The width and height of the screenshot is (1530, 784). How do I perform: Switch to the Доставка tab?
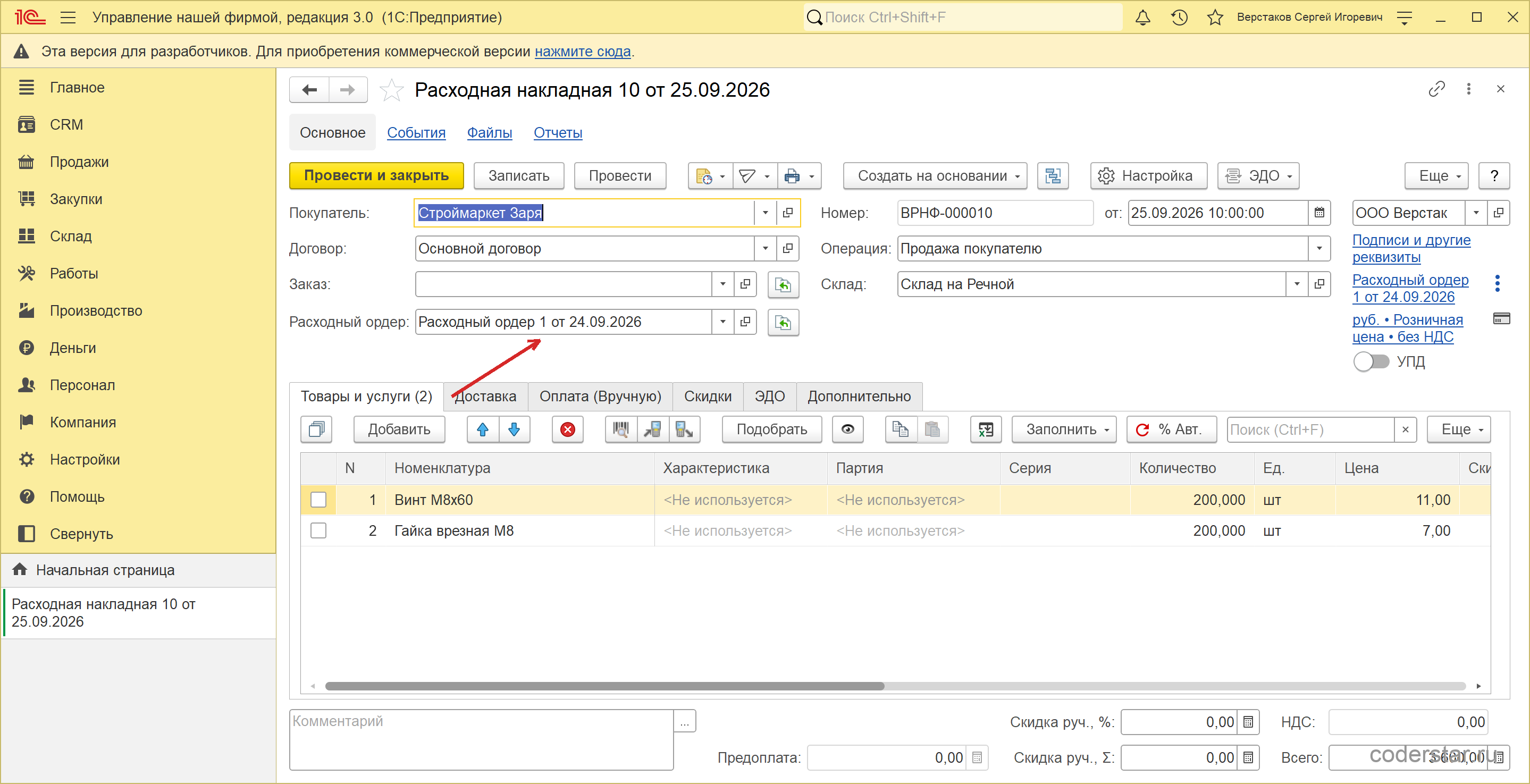[x=485, y=397]
